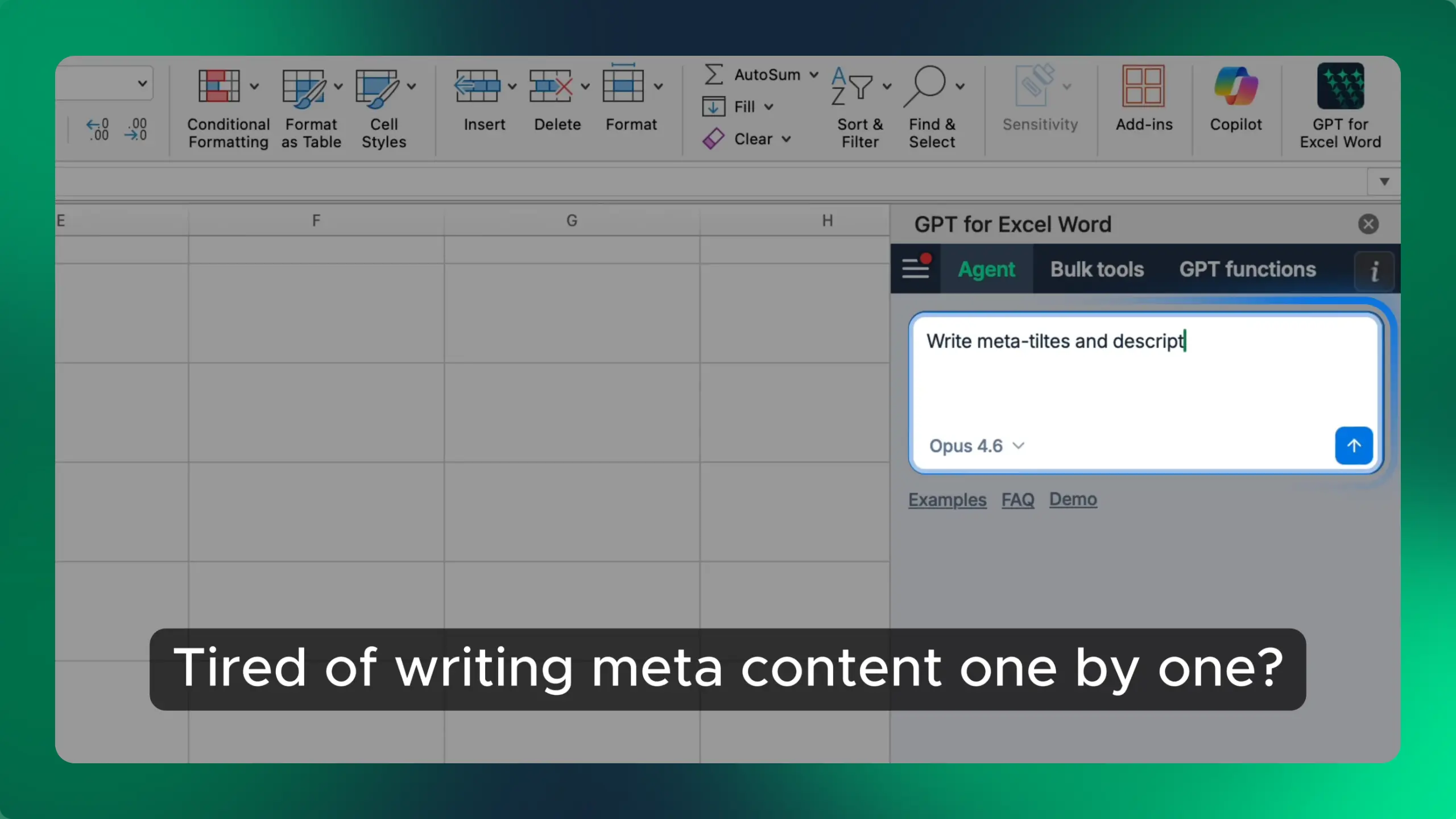The height and width of the screenshot is (819, 1456).
Task: Open the Examples link
Action: pos(947,499)
